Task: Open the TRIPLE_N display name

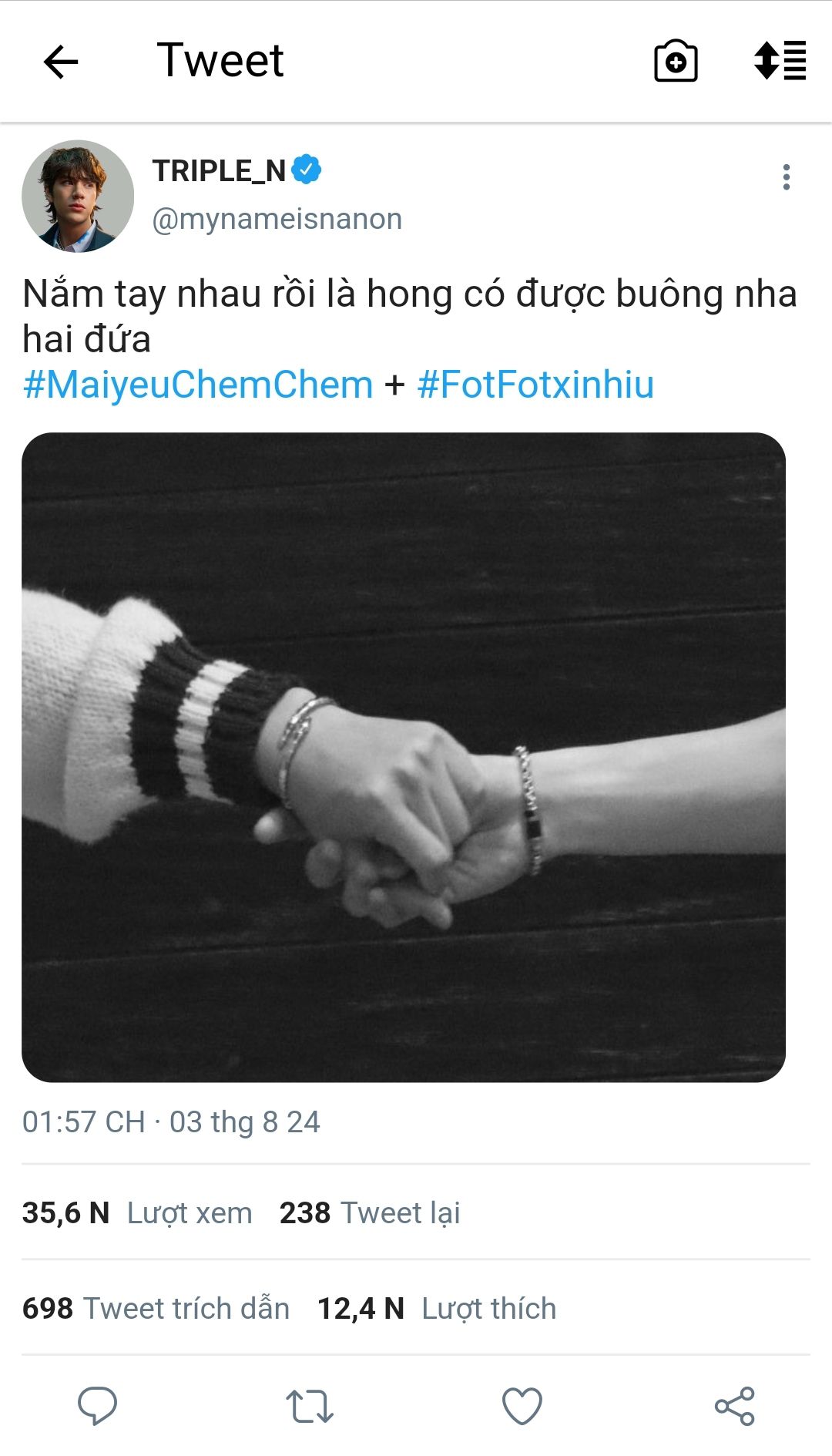Action: pos(220,170)
